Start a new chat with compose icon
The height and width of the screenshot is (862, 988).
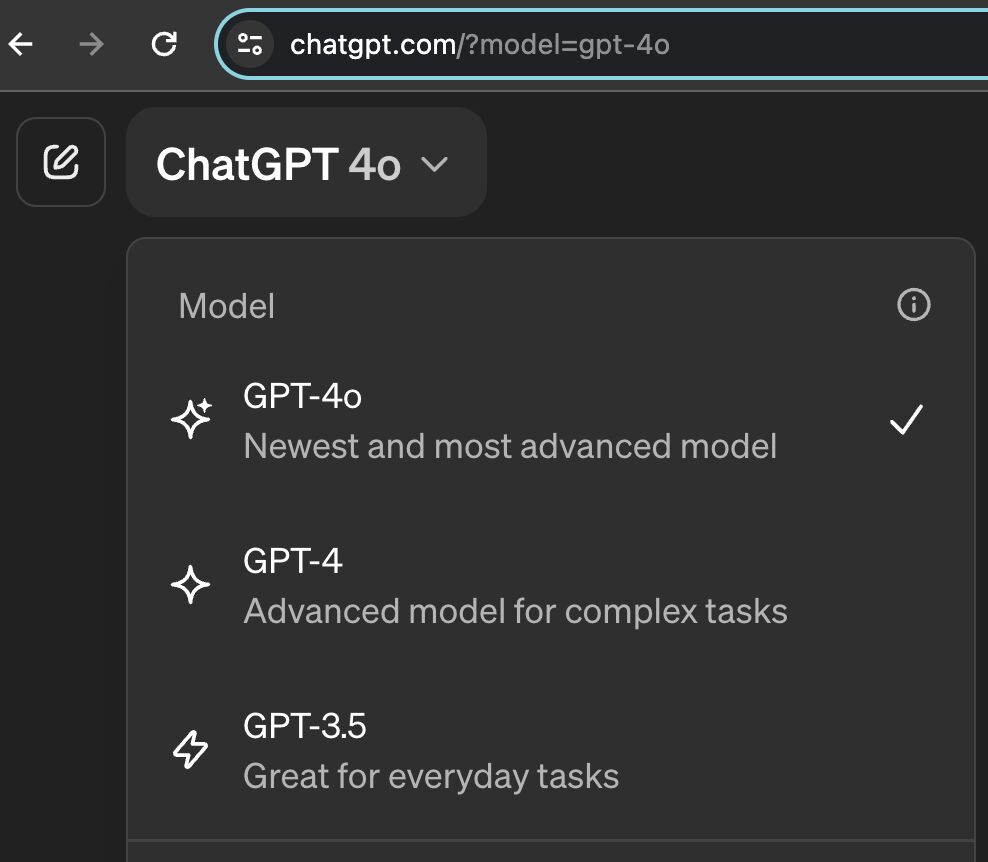point(61,162)
